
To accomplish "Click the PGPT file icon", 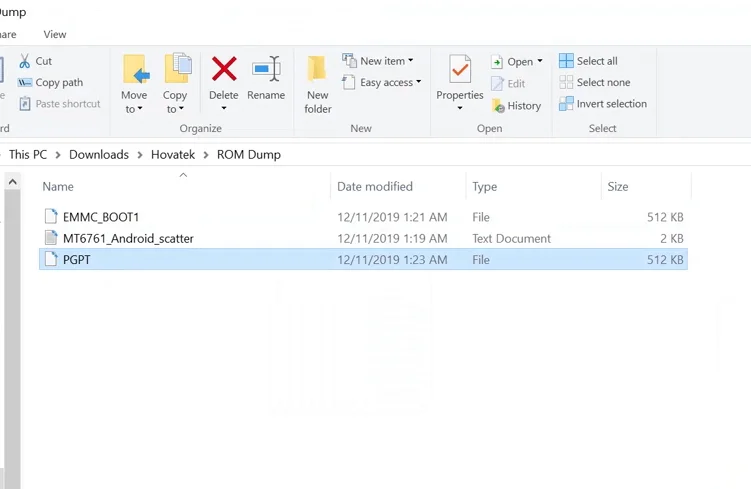I will coord(51,259).
